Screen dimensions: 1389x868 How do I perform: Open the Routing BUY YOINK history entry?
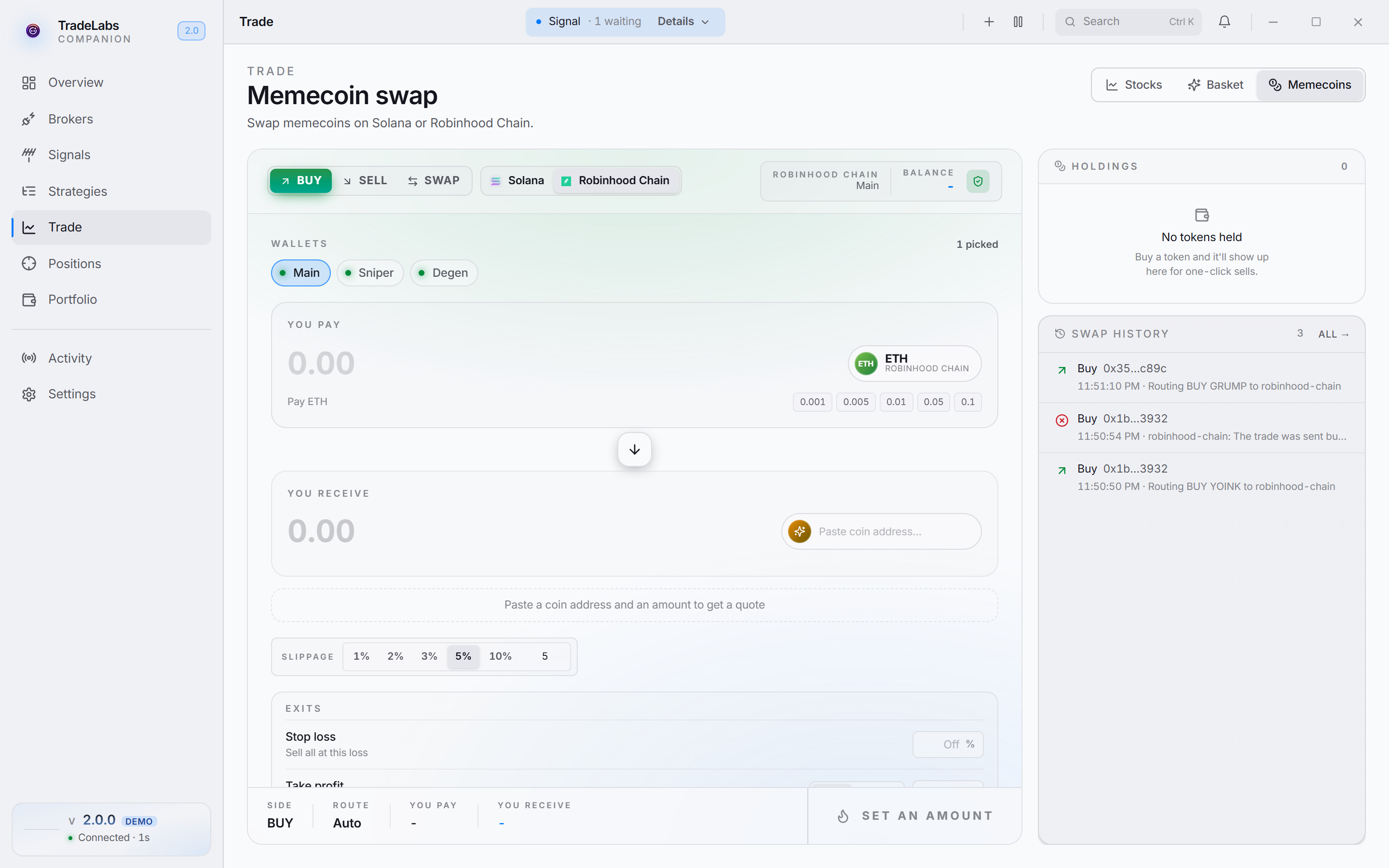1201,477
